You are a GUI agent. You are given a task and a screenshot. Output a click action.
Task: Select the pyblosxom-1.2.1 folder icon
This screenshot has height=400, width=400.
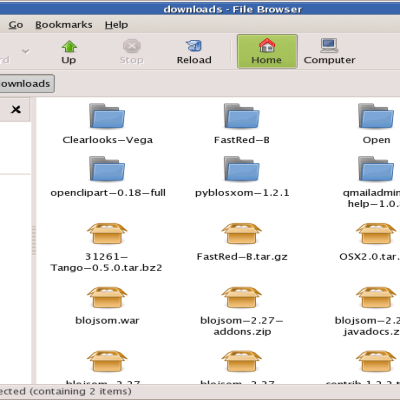pos(242,169)
